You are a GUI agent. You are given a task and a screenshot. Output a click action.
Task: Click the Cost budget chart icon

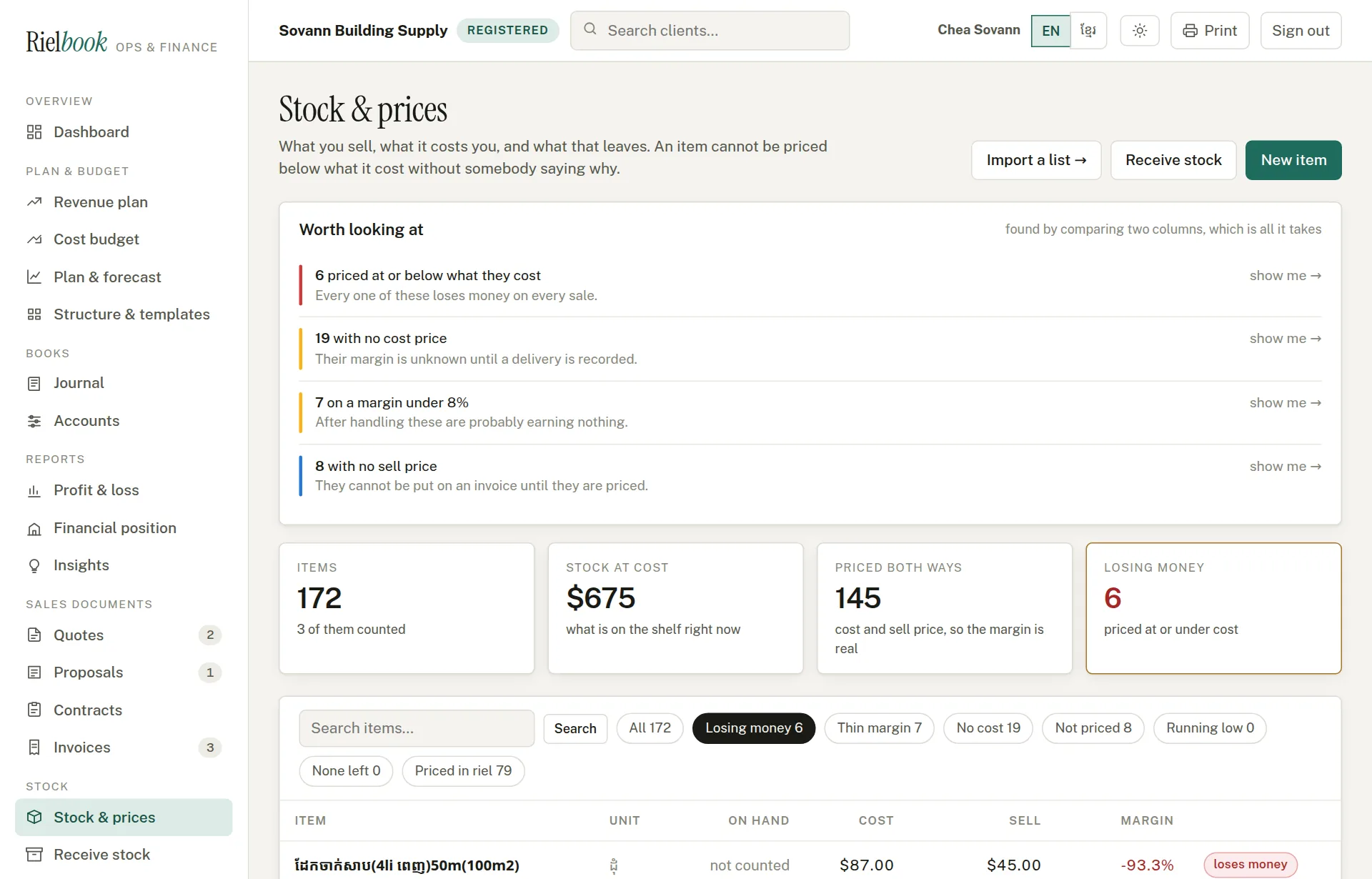click(x=34, y=239)
